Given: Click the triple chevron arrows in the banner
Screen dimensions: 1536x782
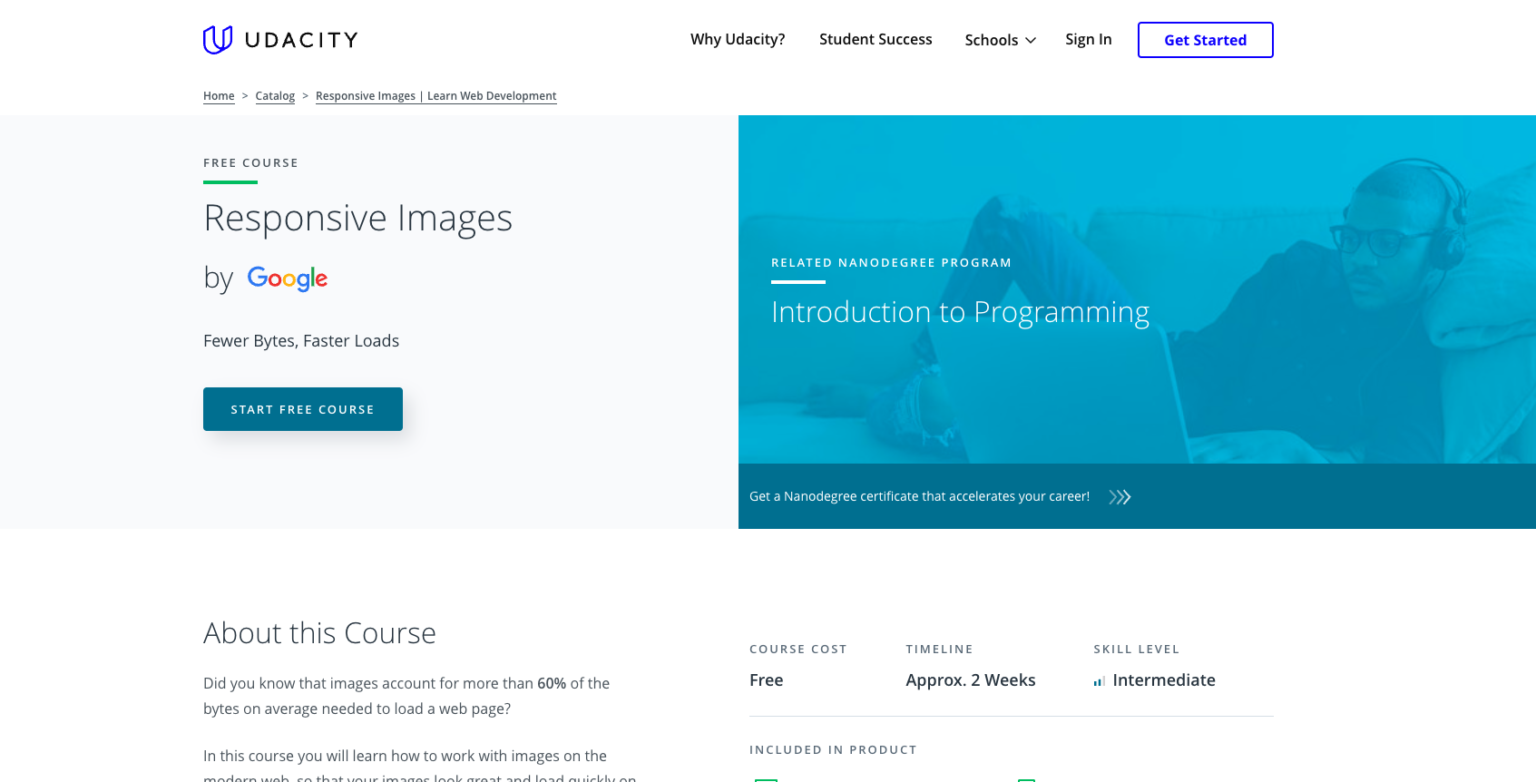Looking at the screenshot, I should pos(1120,496).
